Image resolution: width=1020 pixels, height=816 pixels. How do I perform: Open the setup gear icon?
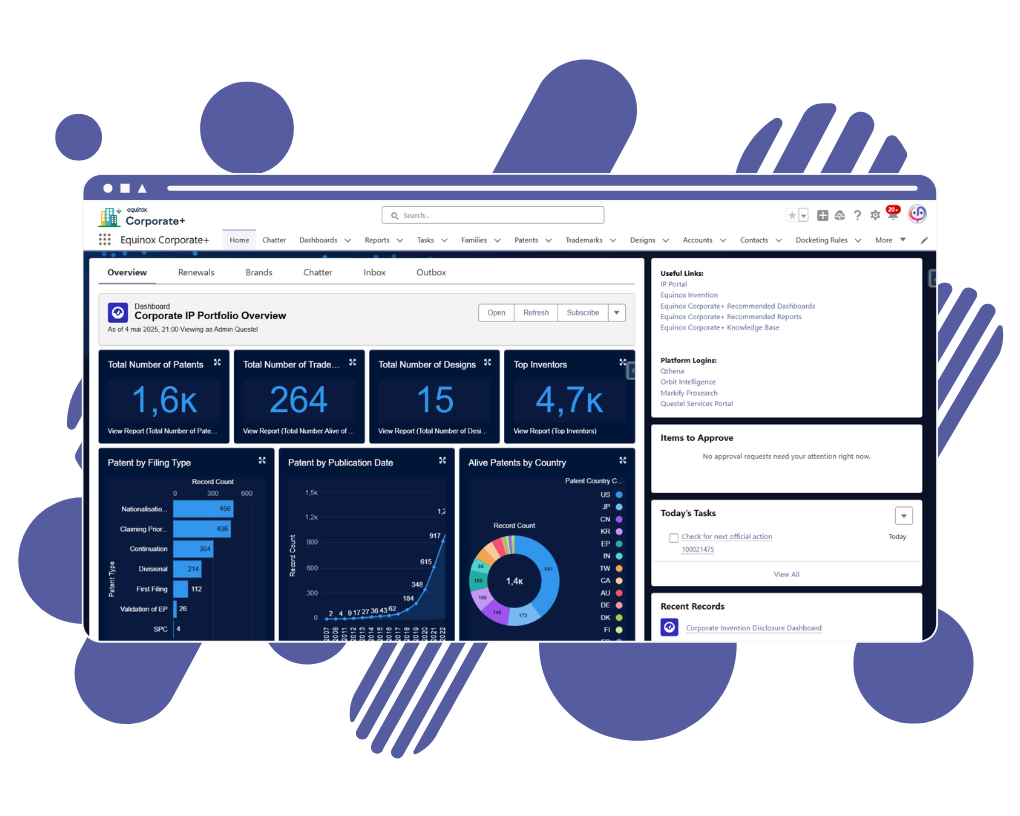[x=875, y=215]
